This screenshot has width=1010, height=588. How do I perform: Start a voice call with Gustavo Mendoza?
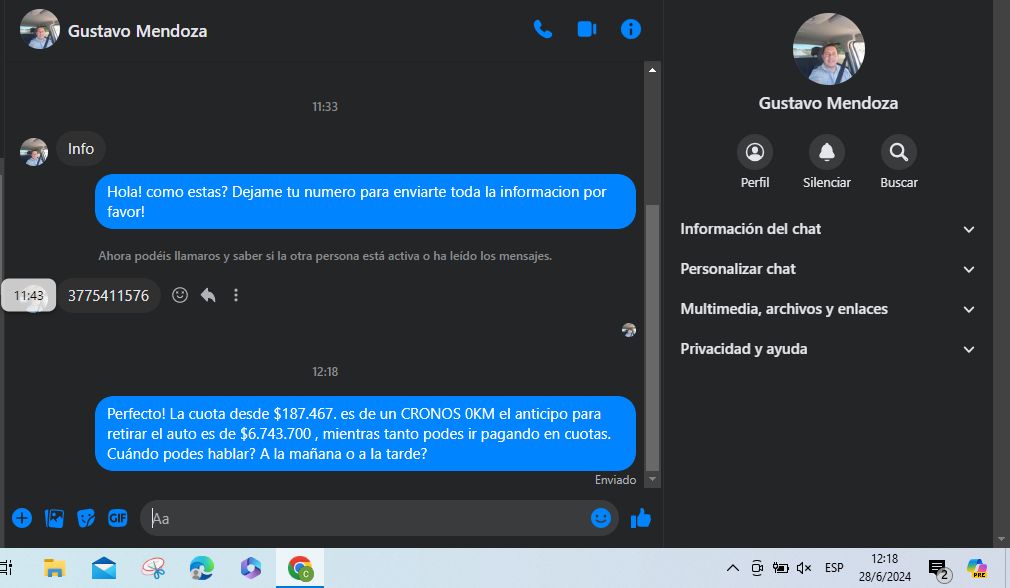click(543, 29)
